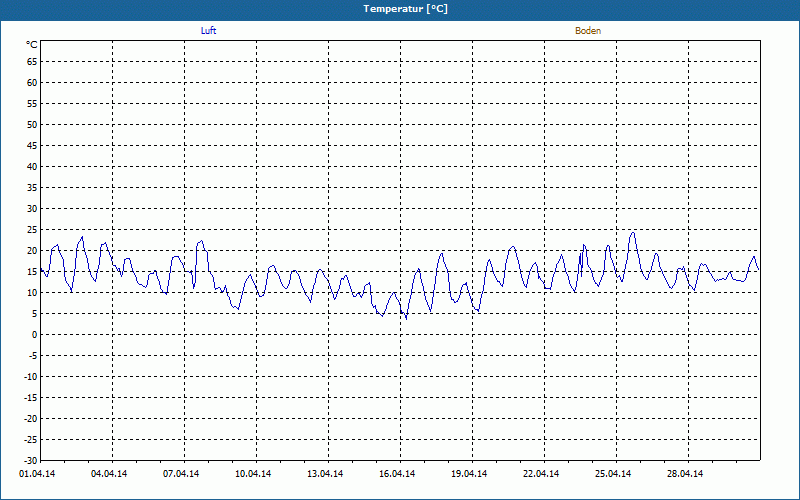Click the 04.04.14 date label
Image resolution: width=800 pixels, height=500 pixels.
tap(110, 473)
